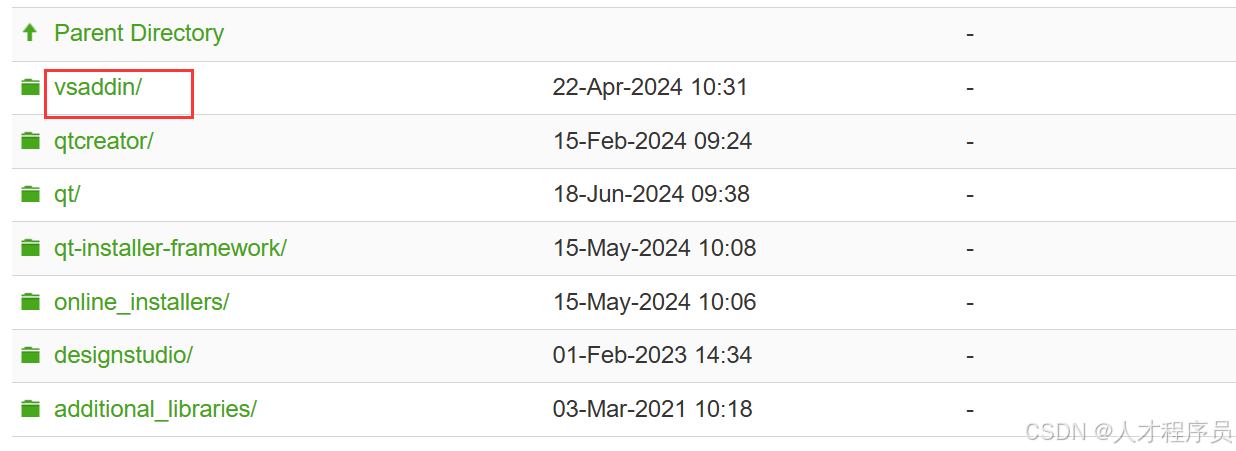Click the folder icon beside qtcreator/

click(x=31, y=141)
